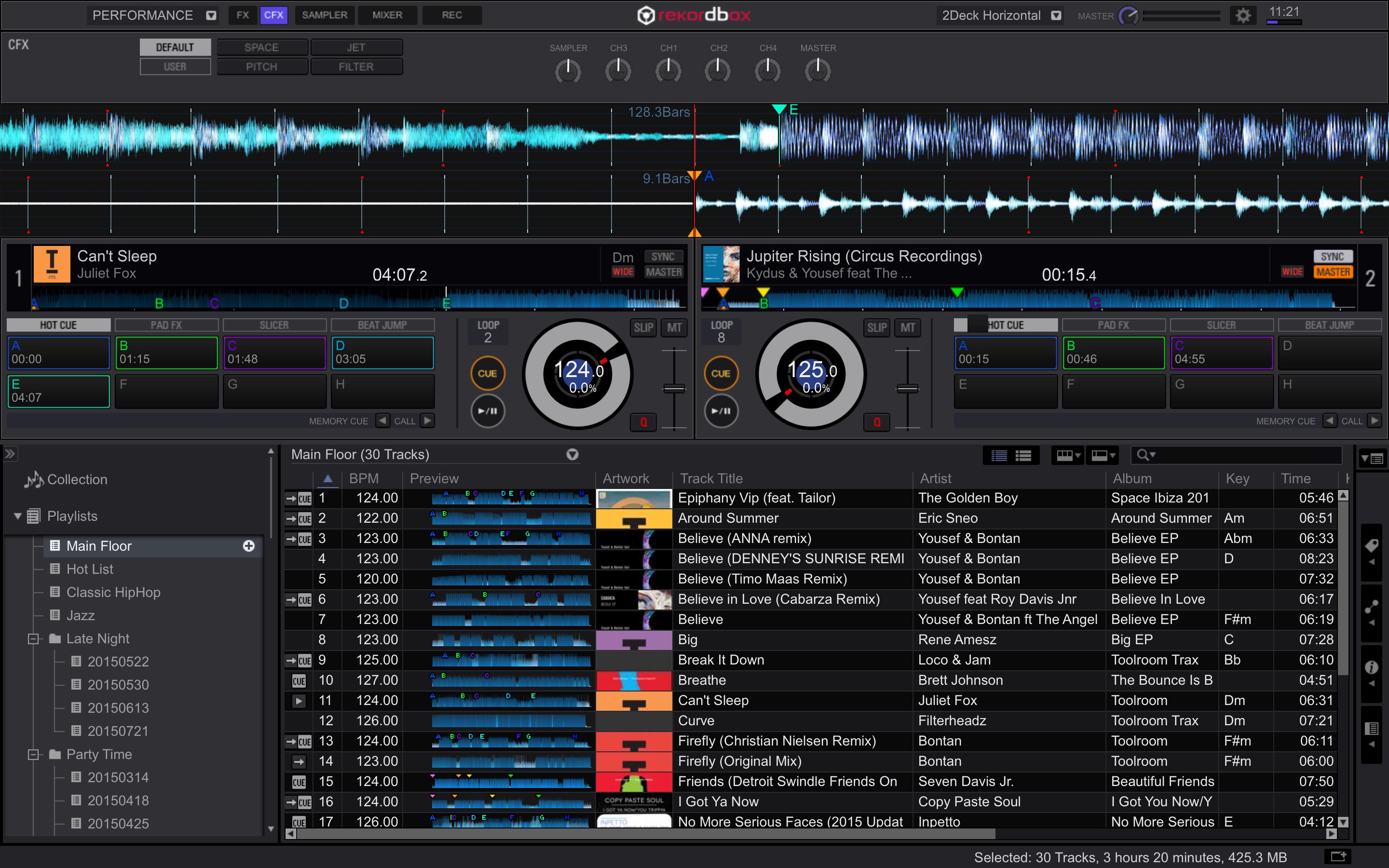Screen dimensions: 1389x868
Task: Click deck 1 quantize Q icon
Action: [643, 422]
